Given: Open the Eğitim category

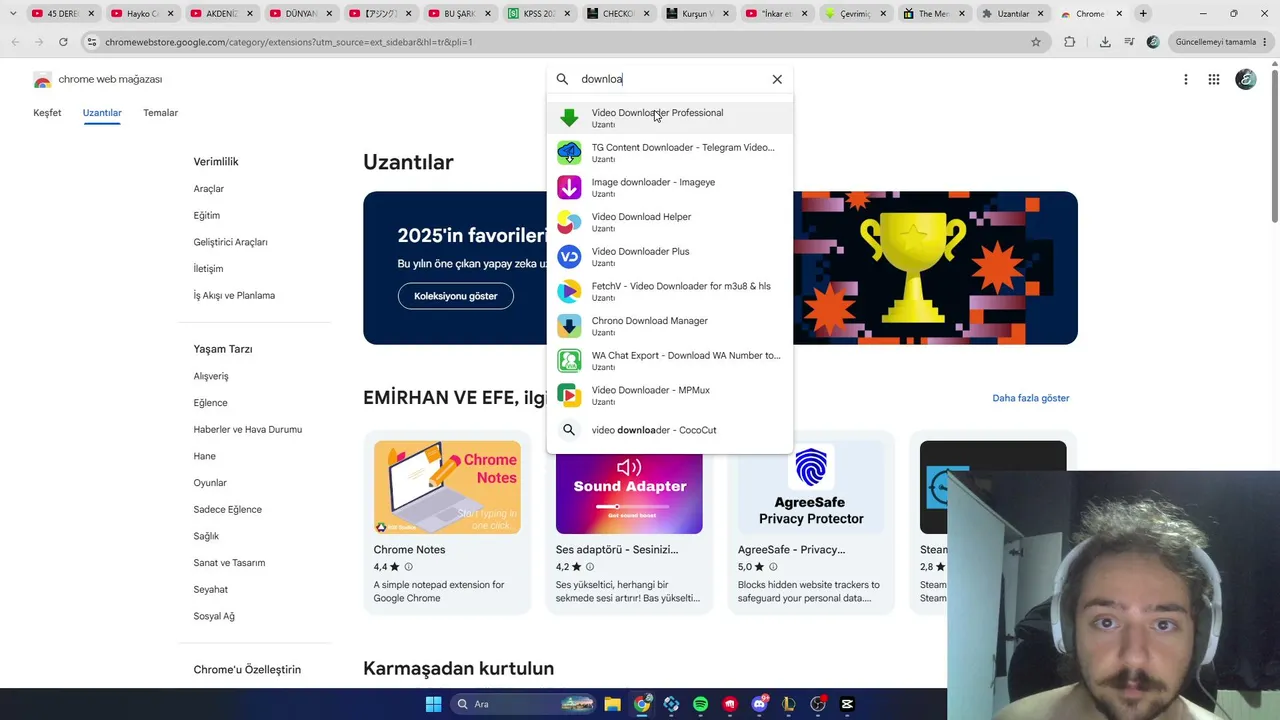Looking at the screenshot, I should point(207,216).
